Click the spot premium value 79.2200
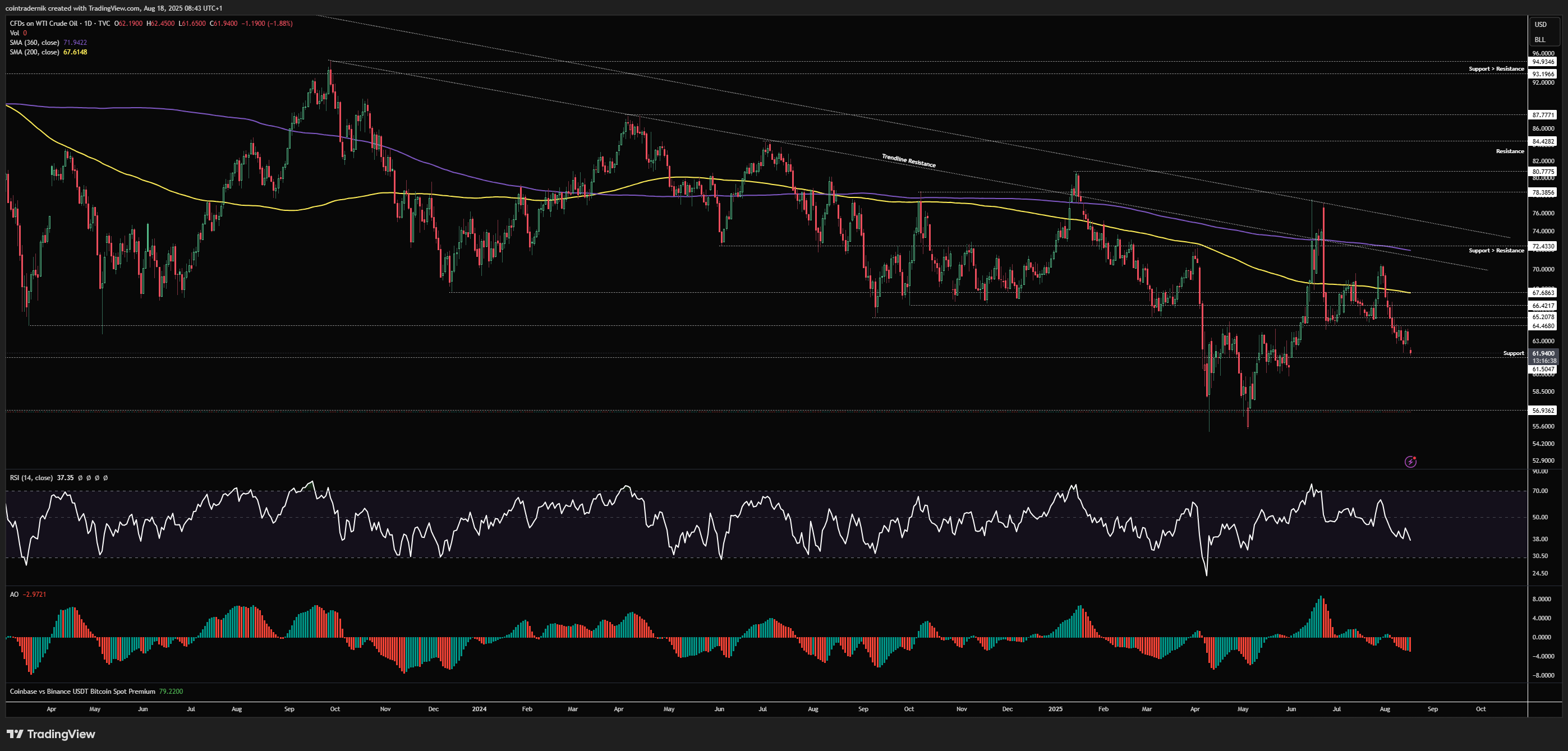The width and height of the screenshot is (1568, 751). click(x=171, y=692)
